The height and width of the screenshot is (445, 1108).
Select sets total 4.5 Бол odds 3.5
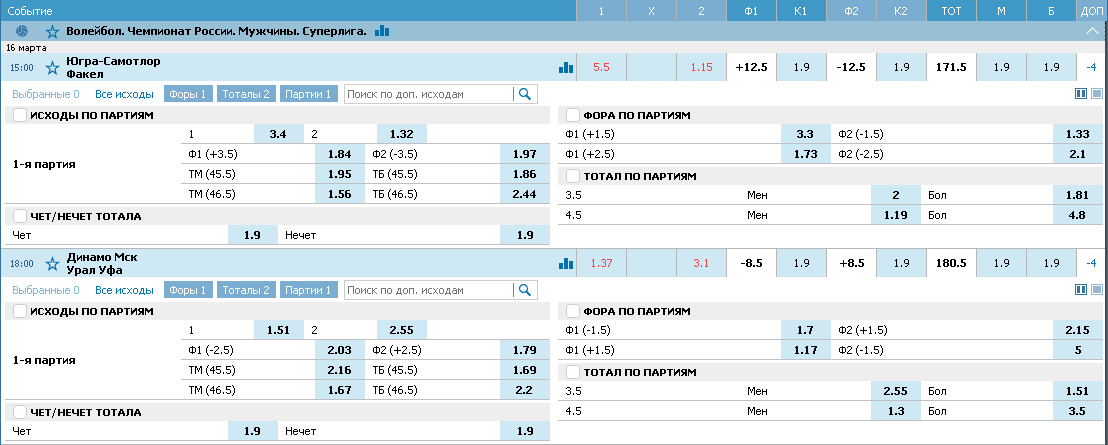point(1077,411)
